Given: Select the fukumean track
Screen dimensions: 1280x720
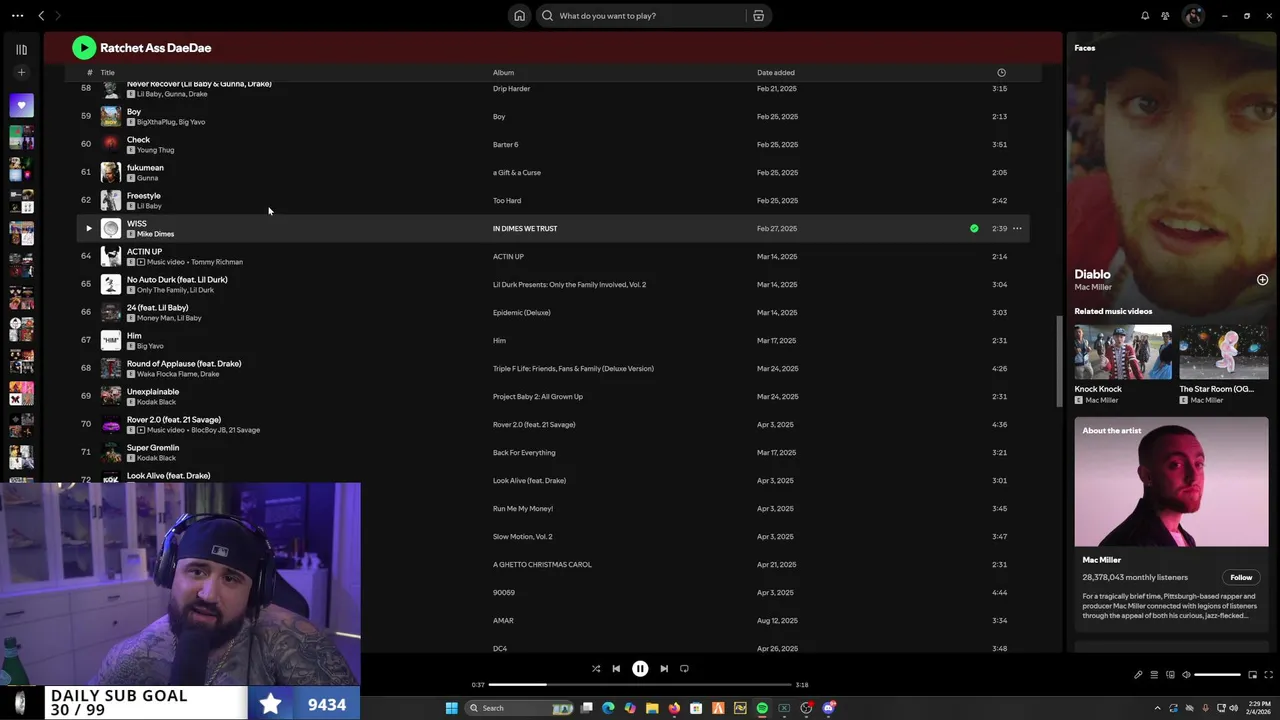Looking at the screenshot, I should (145, 168).
